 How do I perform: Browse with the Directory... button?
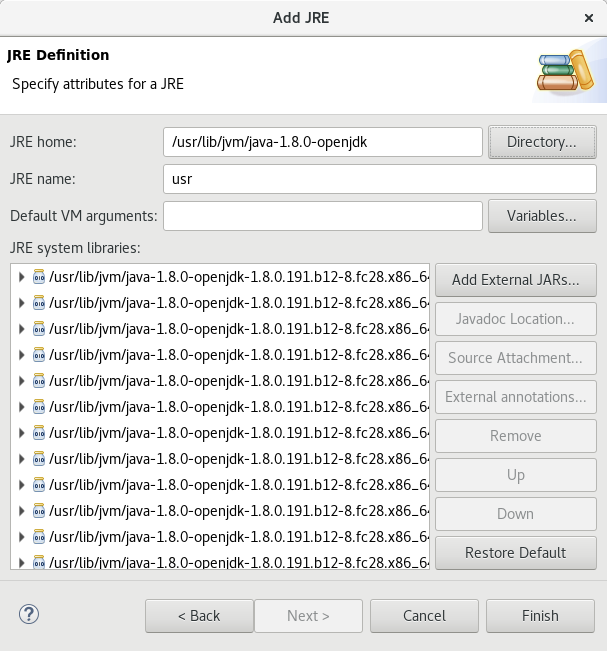click(x=542, y=142)
